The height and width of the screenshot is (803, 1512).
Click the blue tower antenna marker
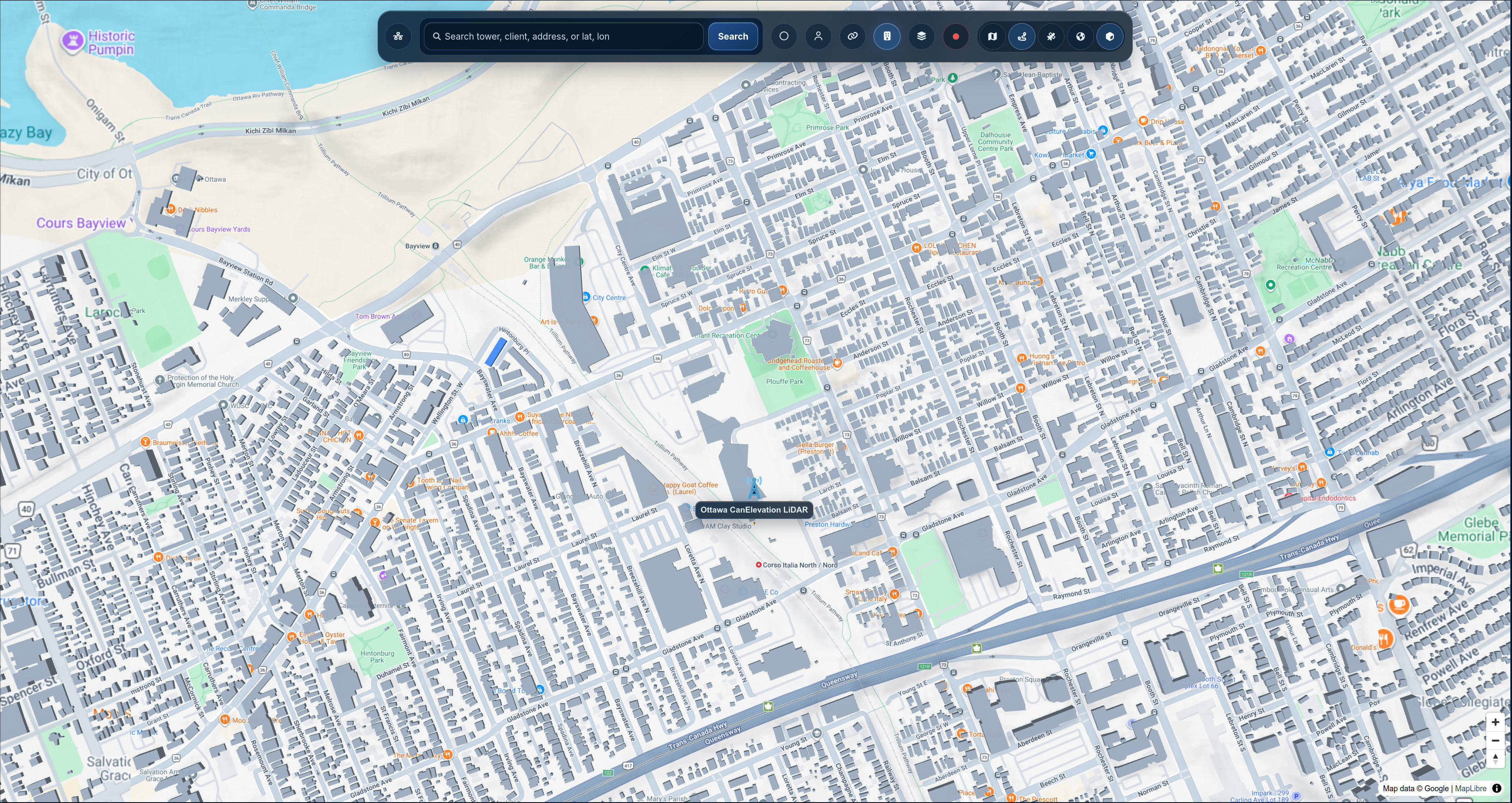coord(754,488)
